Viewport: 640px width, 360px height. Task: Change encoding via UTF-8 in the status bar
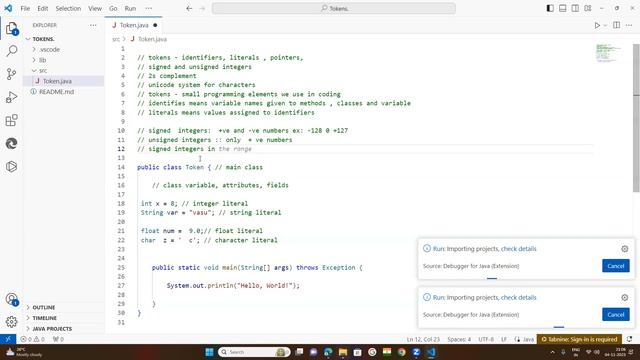coord(486,339)
